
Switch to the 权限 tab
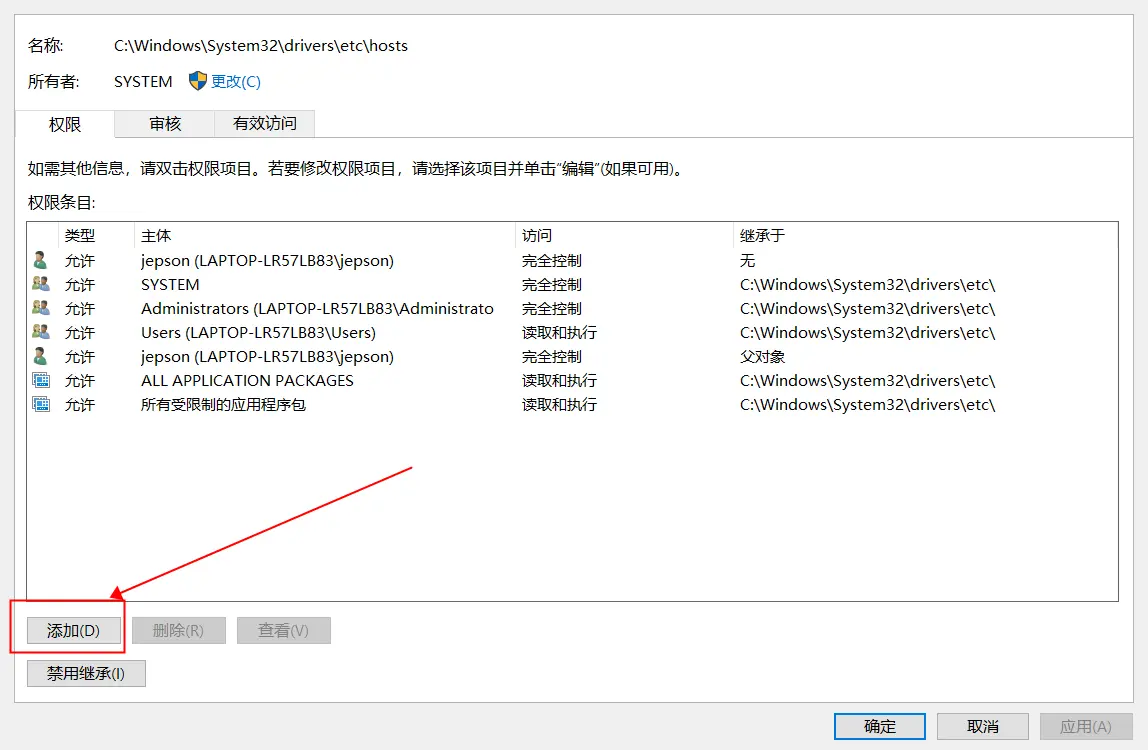(65, 124)
